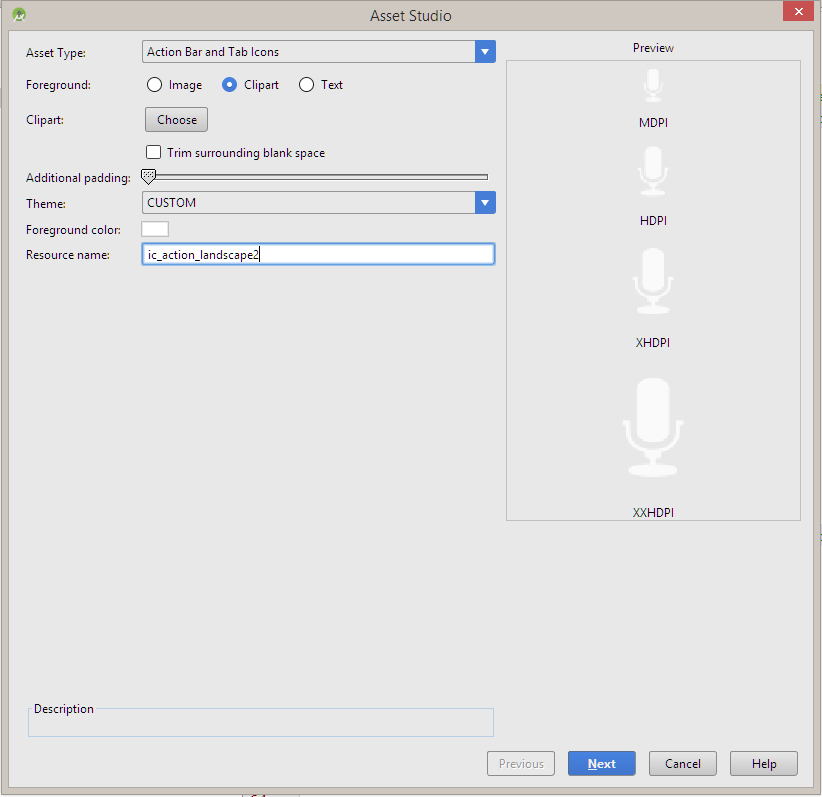Screen dimensions: 822x797
Task: Click the Choose clipart button
Action: [176, 119]
